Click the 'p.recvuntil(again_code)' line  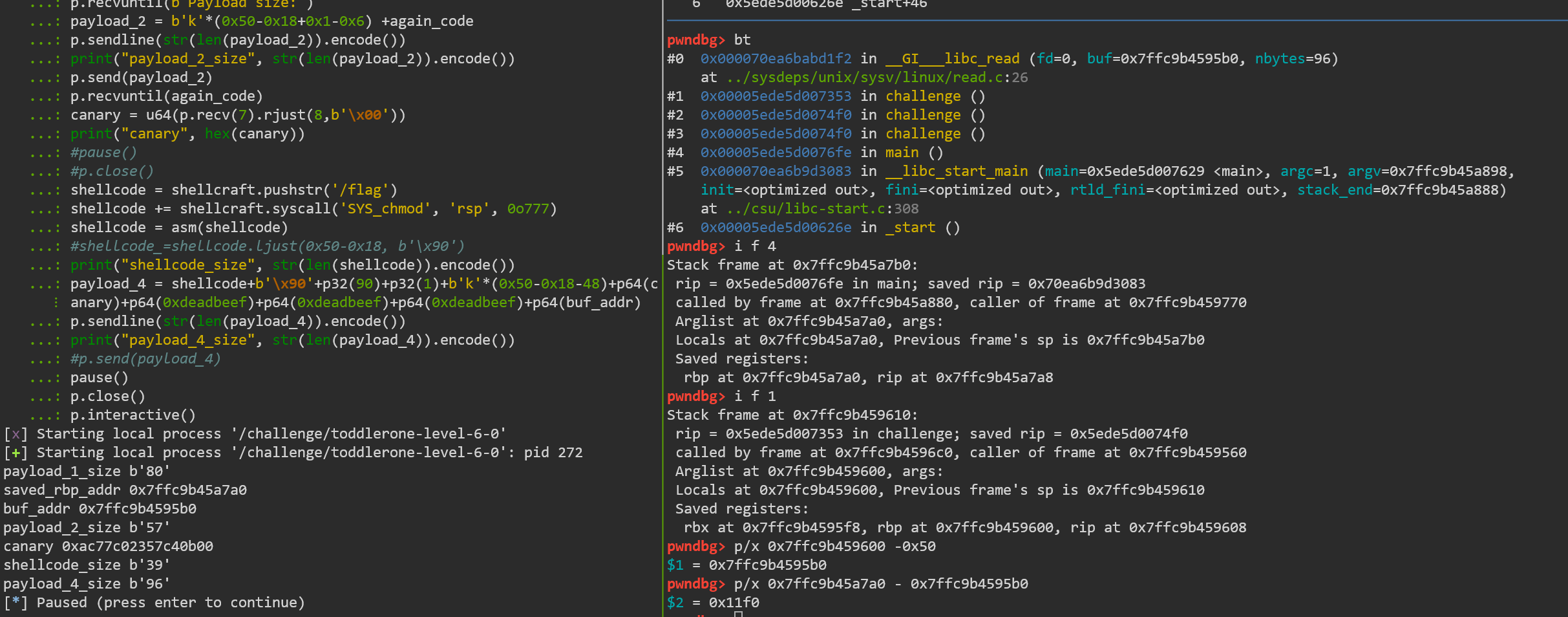click(166, 96)
